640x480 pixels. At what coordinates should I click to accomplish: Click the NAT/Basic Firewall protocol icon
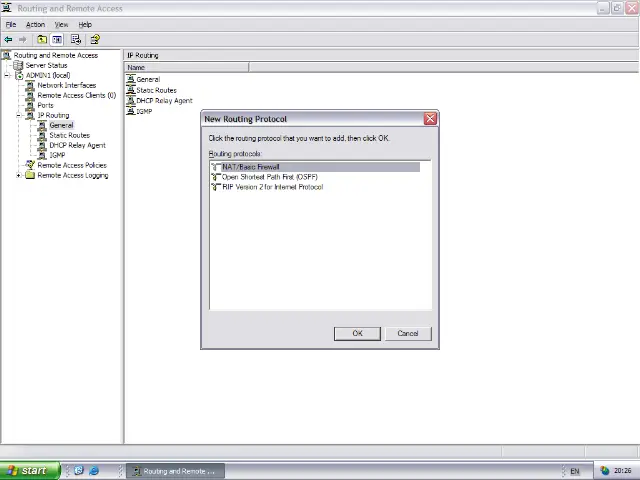pyautogui.click(x=216, y=167)
